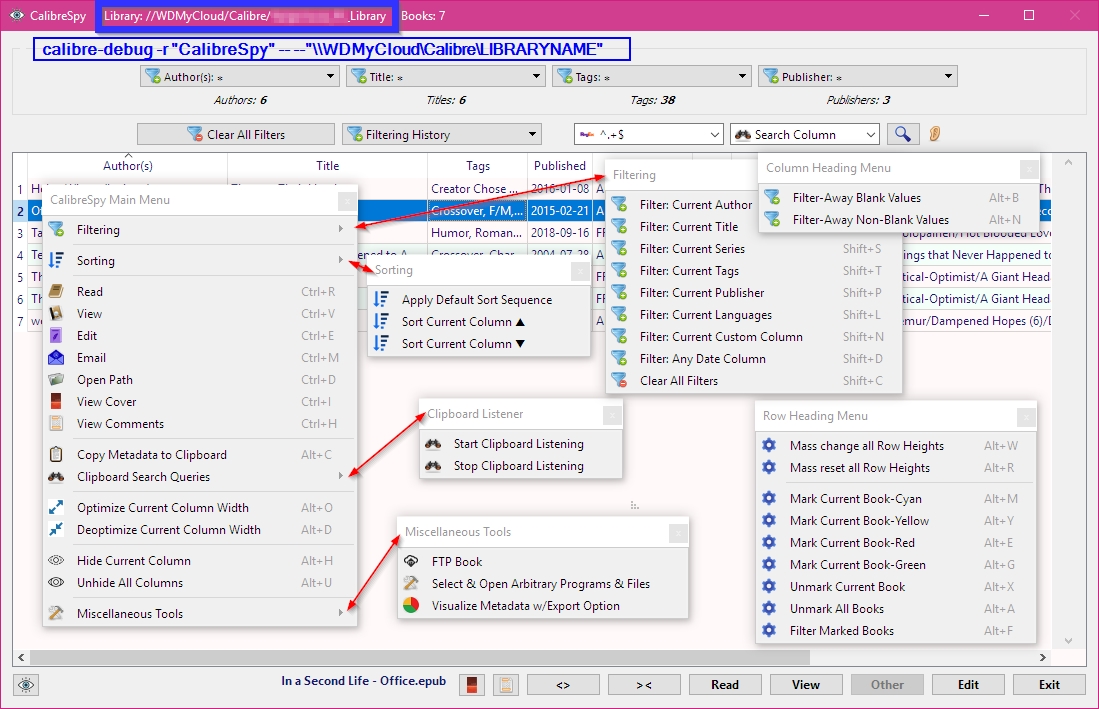The height and width of the screenshot is (709, 1099).
Task: Click View Cover red book icon
Action: coord(56,401)
